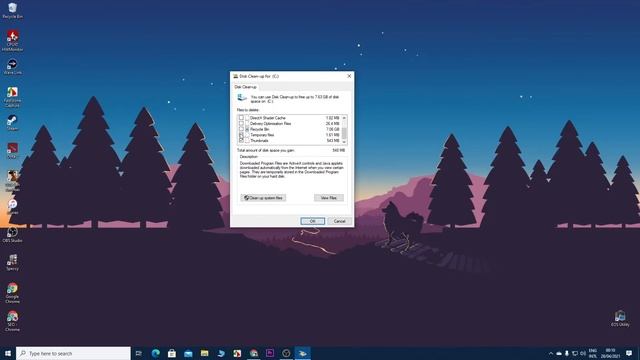Viewport: 640px width, 360px height.
Task: Open the network tray icon
Action: tap(575, 353)
